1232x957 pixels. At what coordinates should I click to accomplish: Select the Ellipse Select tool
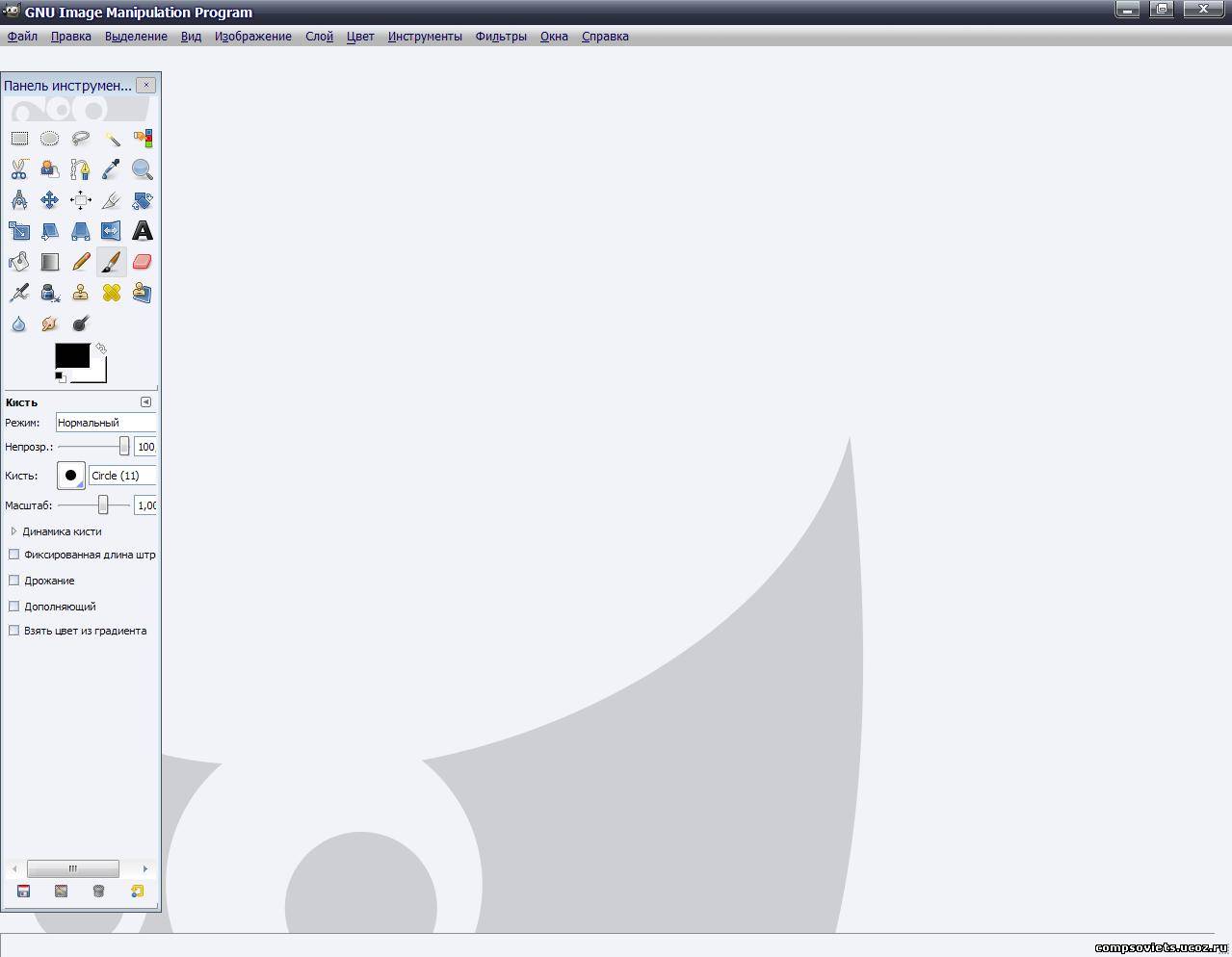[50, 139]
